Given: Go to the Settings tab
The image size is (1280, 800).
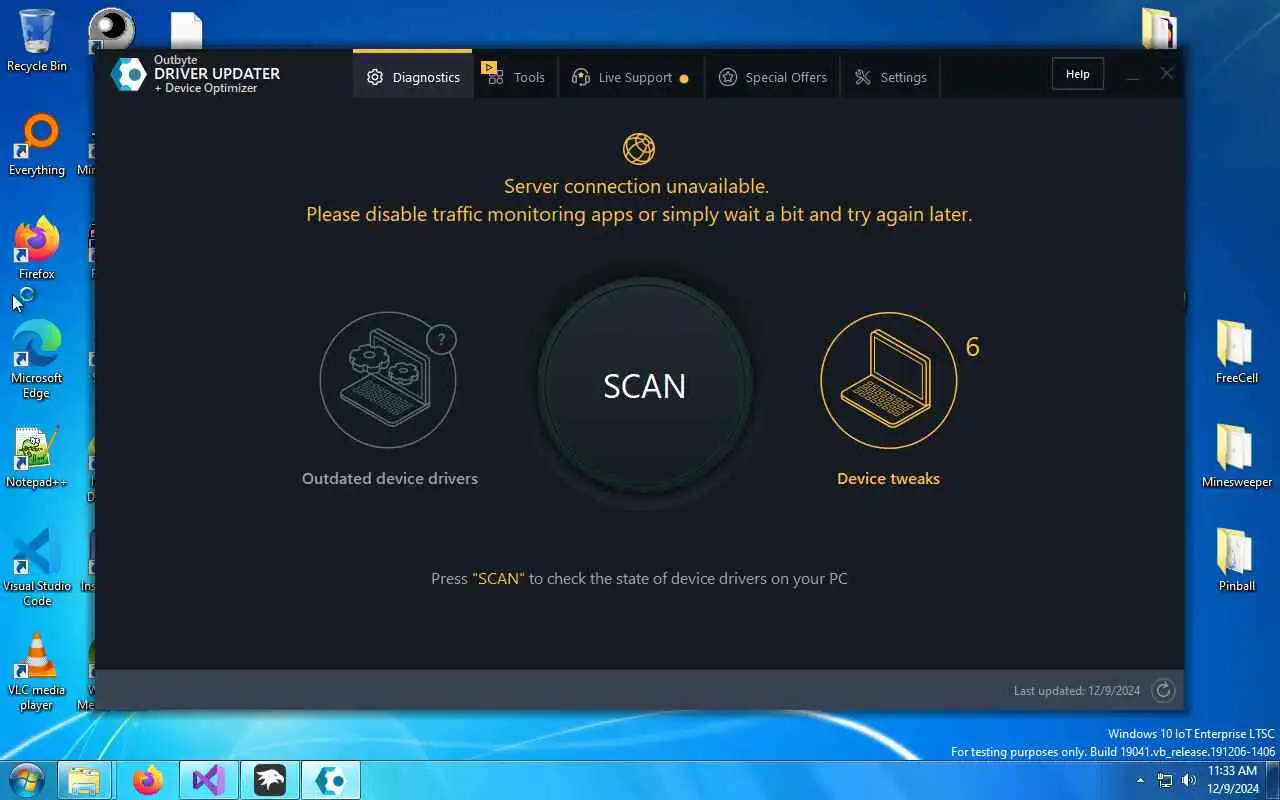Looking at the screenshot, I should click(890, 77).
